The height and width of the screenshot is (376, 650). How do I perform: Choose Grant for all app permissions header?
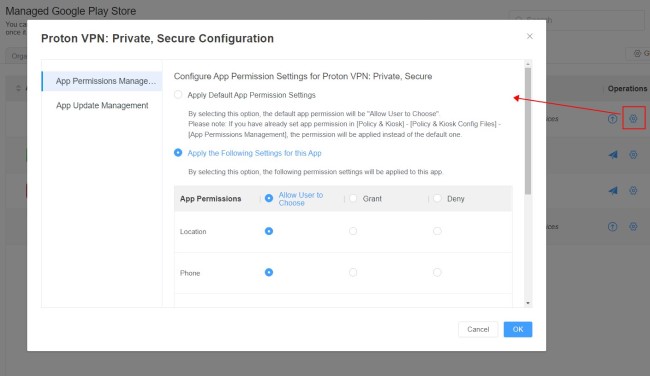[353, 199]
